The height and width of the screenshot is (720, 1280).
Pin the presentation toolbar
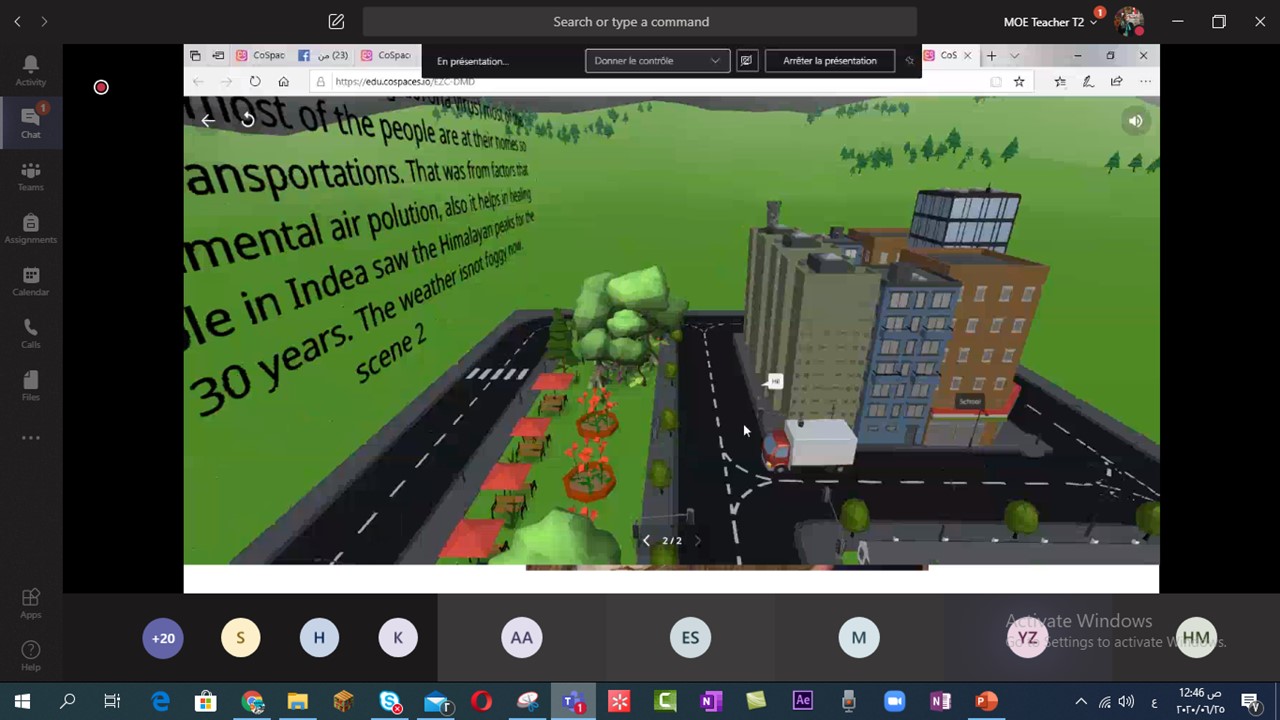tap(909, 61)
